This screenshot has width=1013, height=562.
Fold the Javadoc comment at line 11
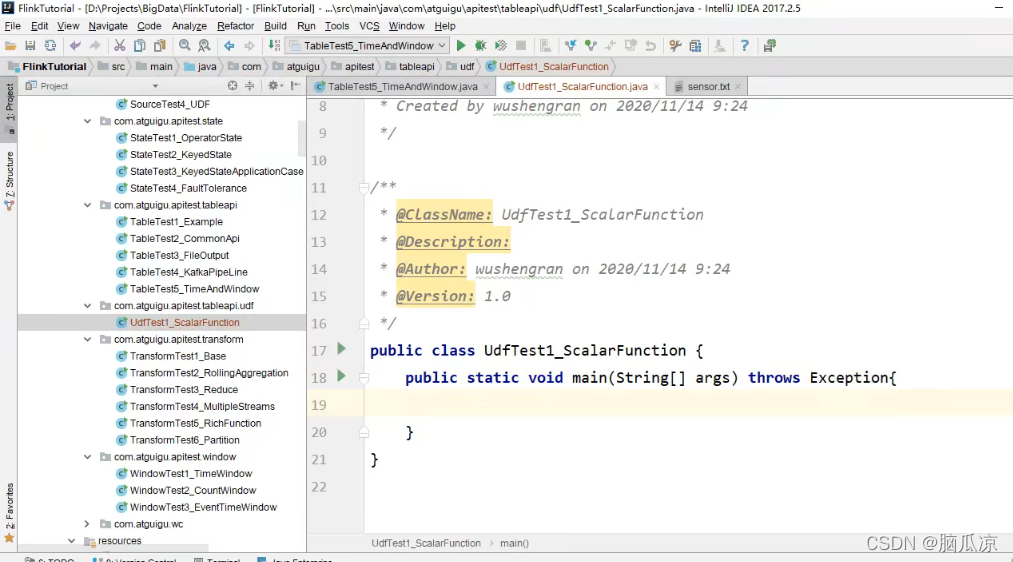click(364, 188)
